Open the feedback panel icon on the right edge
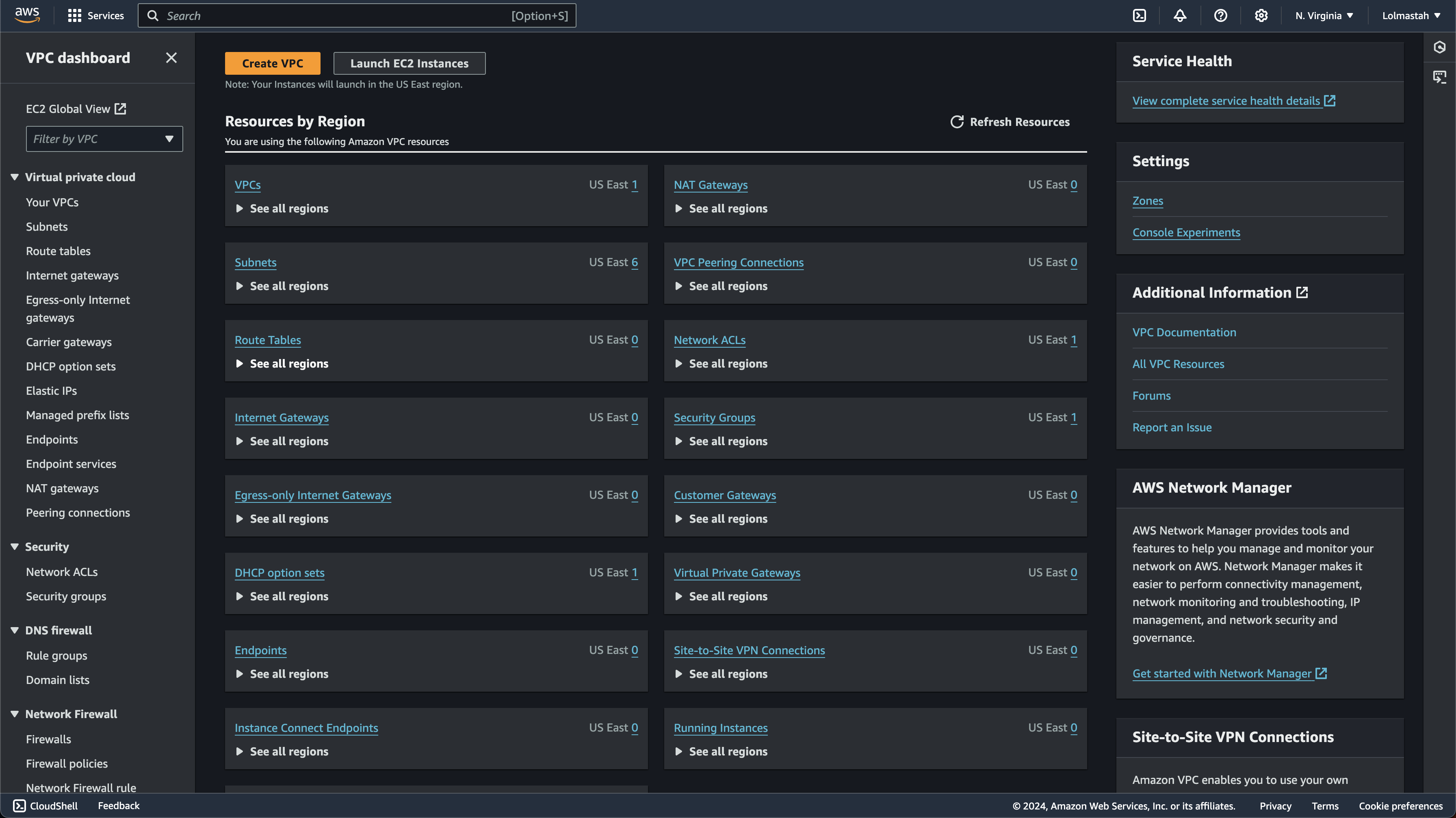Viewport: 1456px width, 818px height. point(1439,77)
